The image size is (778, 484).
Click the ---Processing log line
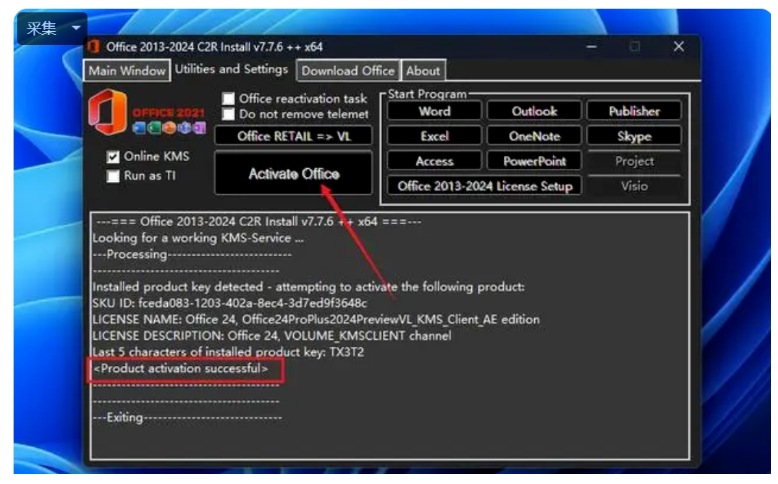[x=192, y=254]
